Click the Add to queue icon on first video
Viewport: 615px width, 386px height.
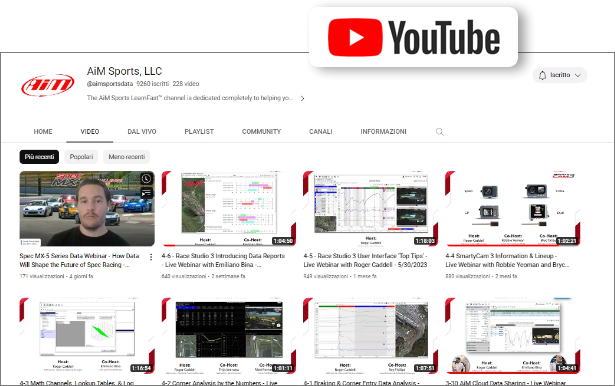click(x=146, y=193)
